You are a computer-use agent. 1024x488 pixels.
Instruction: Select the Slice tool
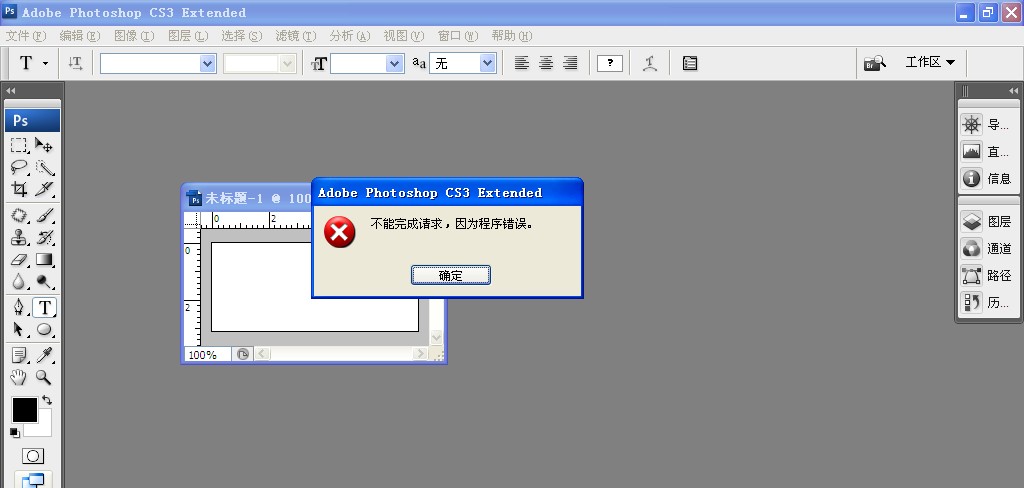[44, 189]
